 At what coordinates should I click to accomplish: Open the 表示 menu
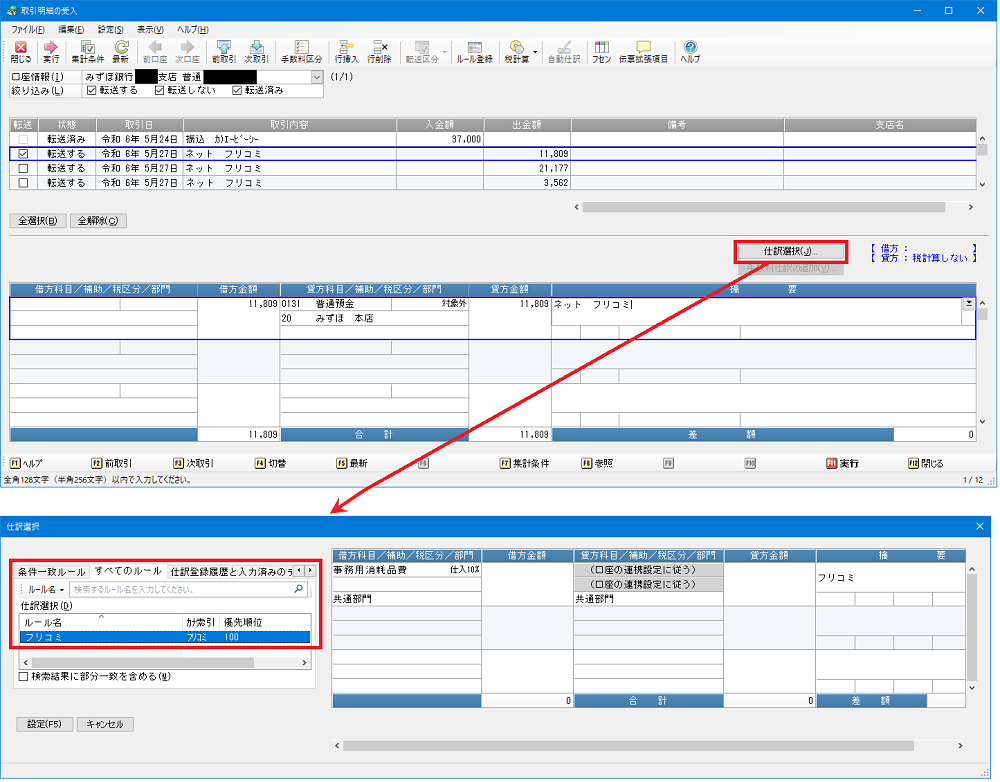coord(151,30)
